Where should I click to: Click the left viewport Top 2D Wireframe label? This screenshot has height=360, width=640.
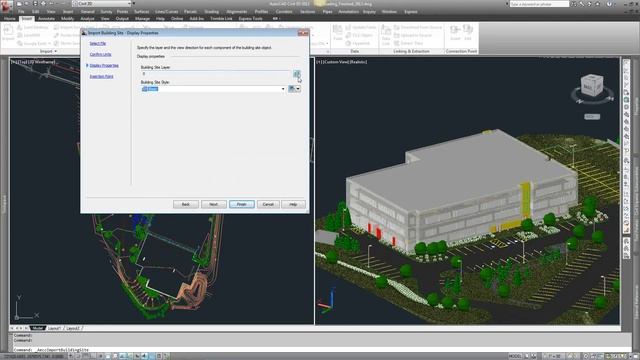pyautogui.click(x=33, y=62)
